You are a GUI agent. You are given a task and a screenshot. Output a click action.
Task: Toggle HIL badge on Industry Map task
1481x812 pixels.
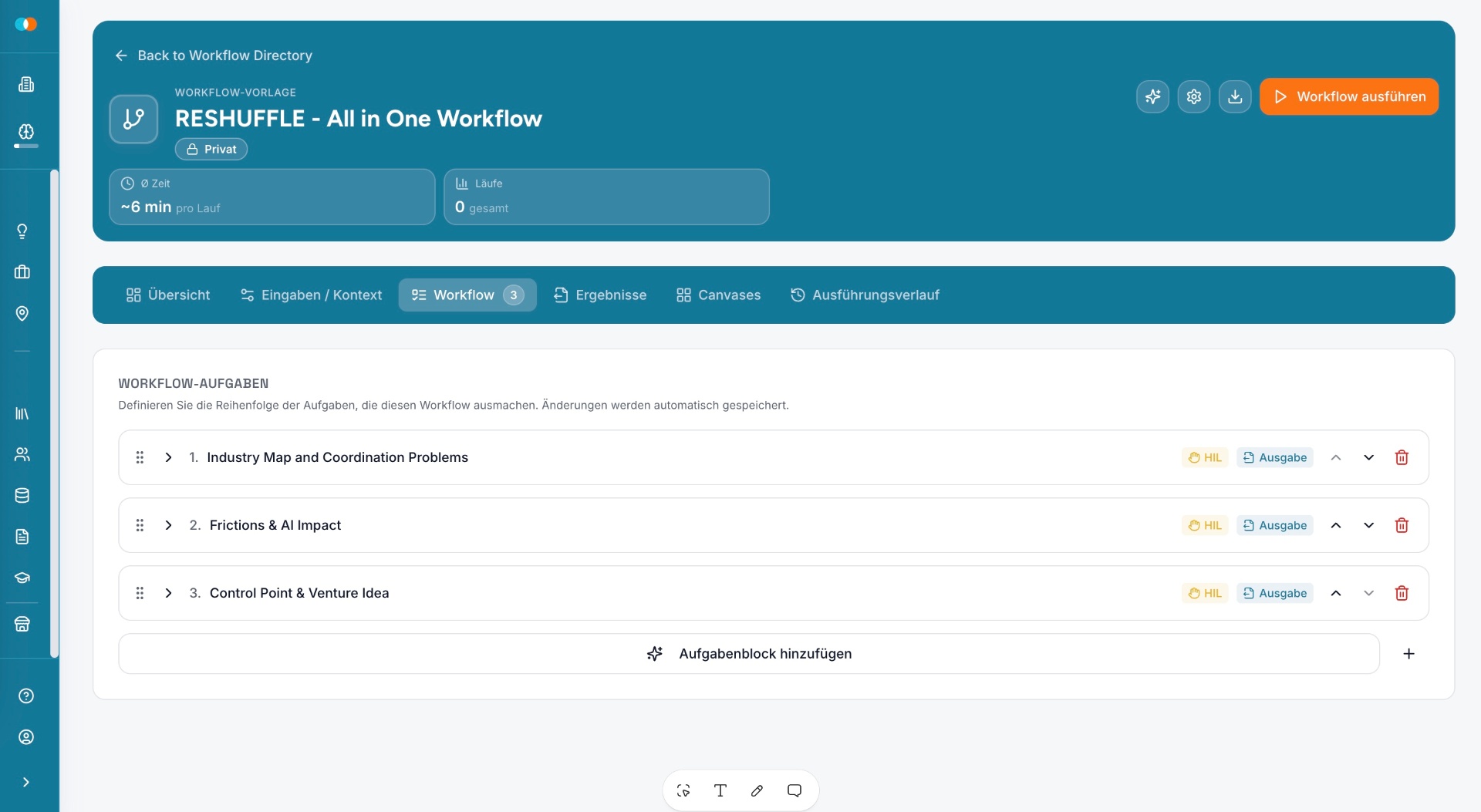pyautogui.click(x=1205, y=457)
